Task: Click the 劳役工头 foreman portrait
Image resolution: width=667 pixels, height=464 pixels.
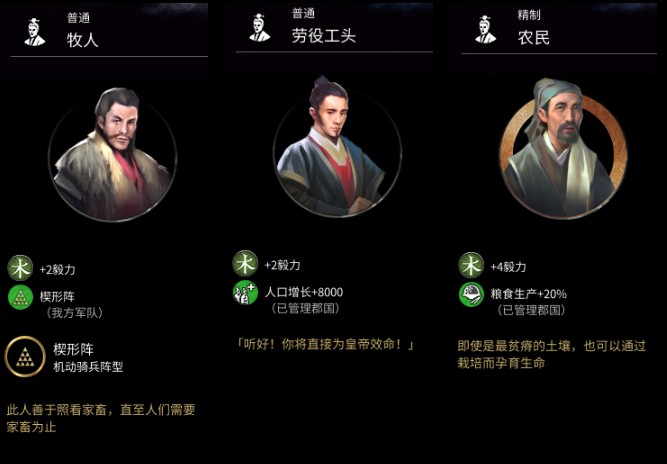Action: point(337,147)
